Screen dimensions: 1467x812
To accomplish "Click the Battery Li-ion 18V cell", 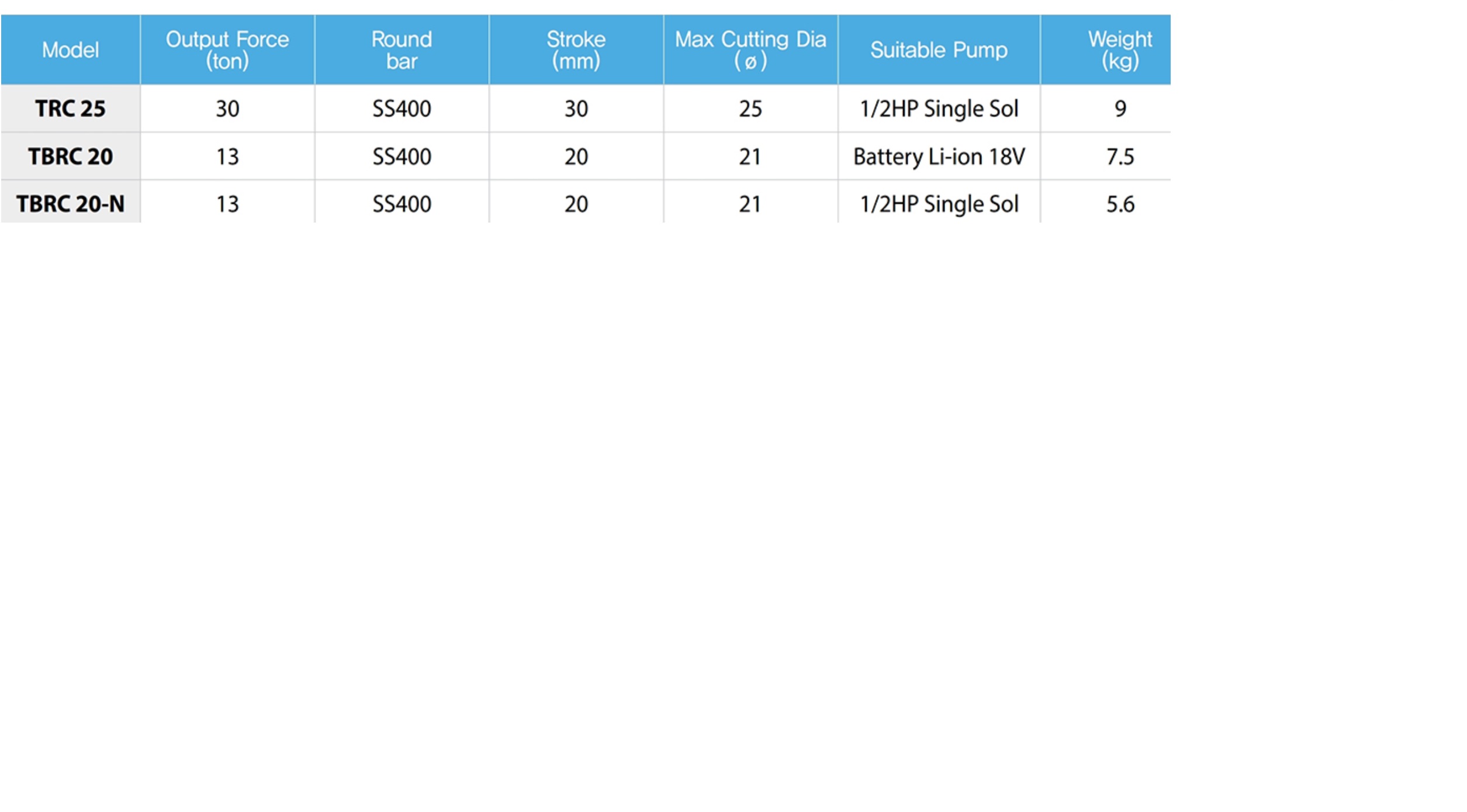I will [939, 157].
